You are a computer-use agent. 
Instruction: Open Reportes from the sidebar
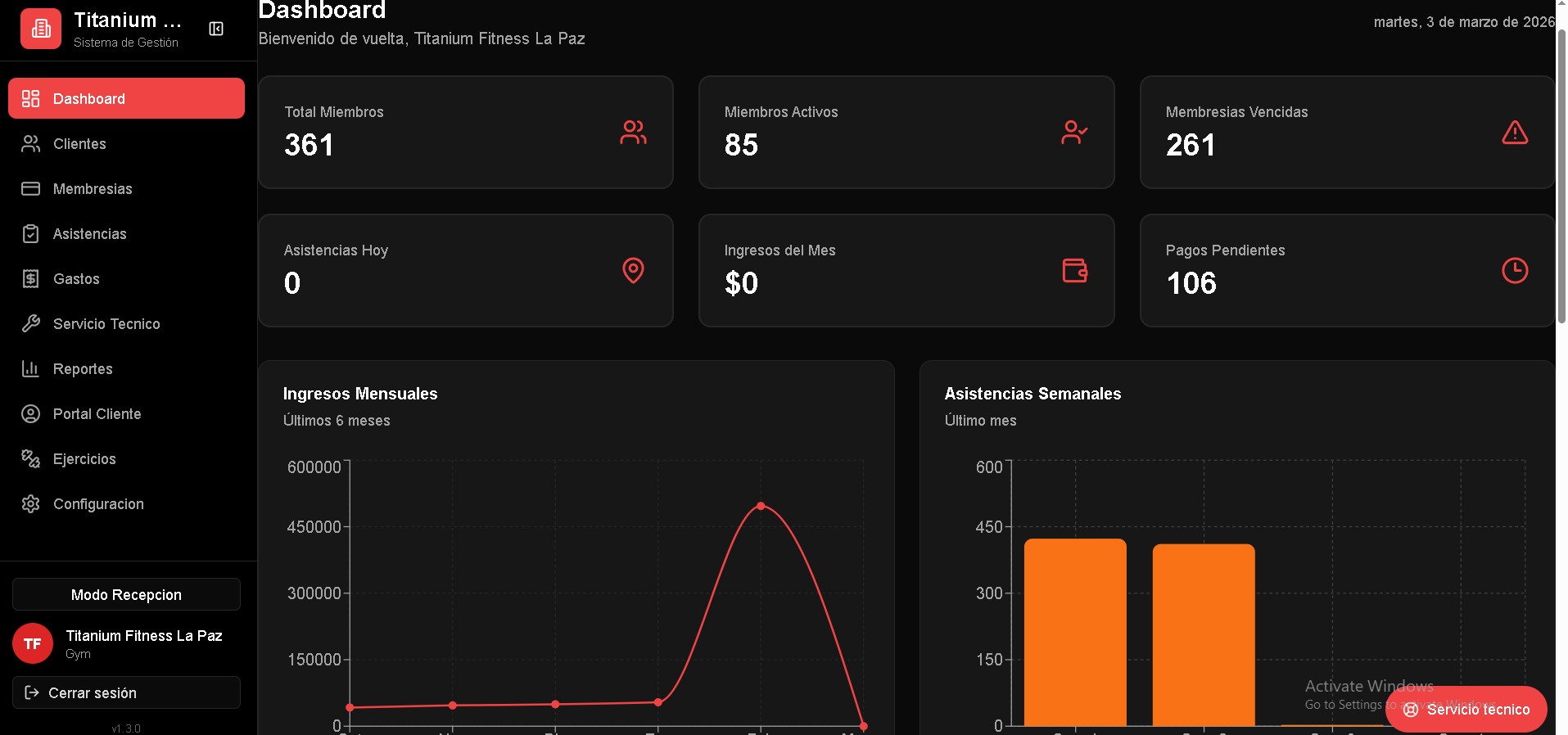(x=83, y=369)
